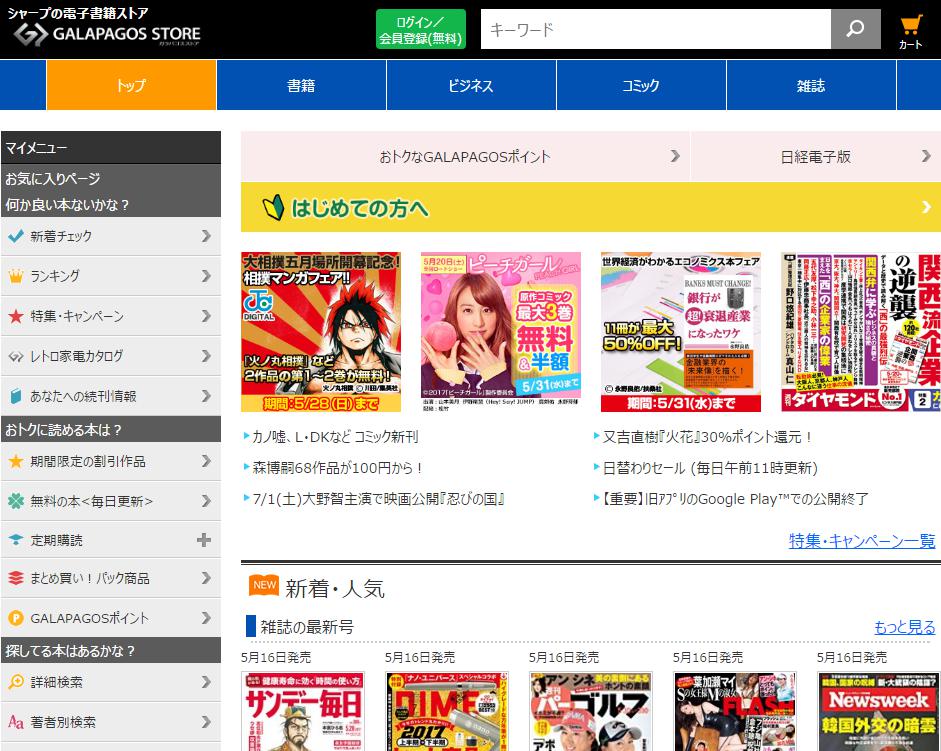Open the パーゴルフ magazine cover
The height and width of the screenshot is (751, 941).
(x=591, y=711)
